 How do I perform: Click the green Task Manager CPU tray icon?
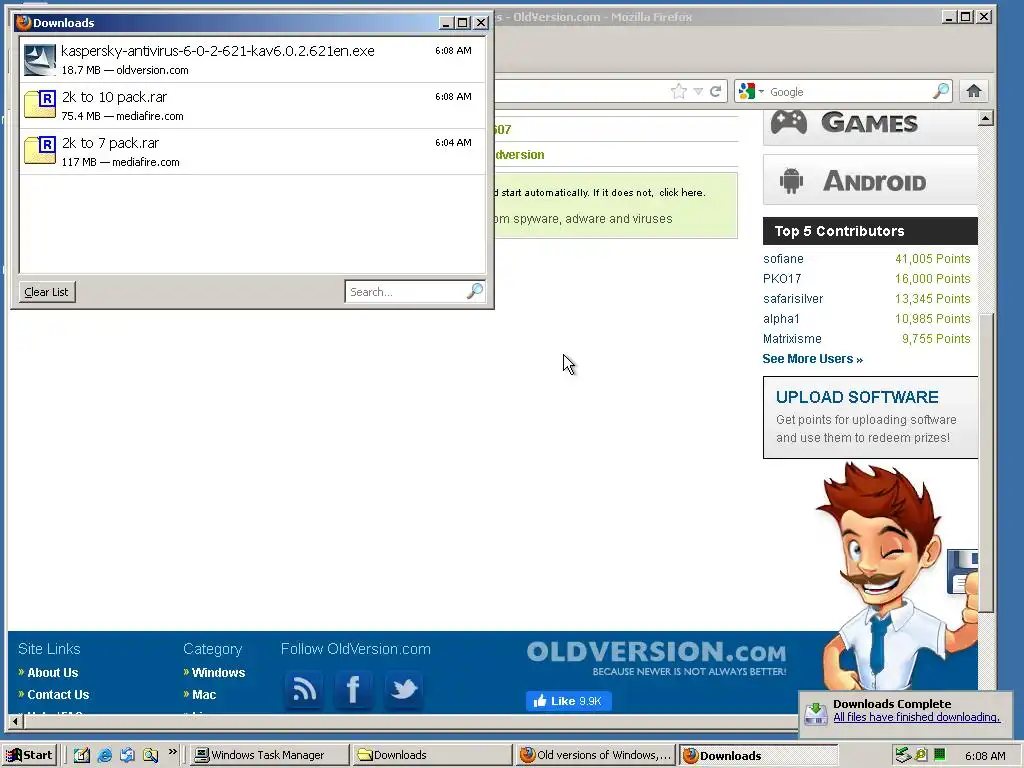coord(940,755)
